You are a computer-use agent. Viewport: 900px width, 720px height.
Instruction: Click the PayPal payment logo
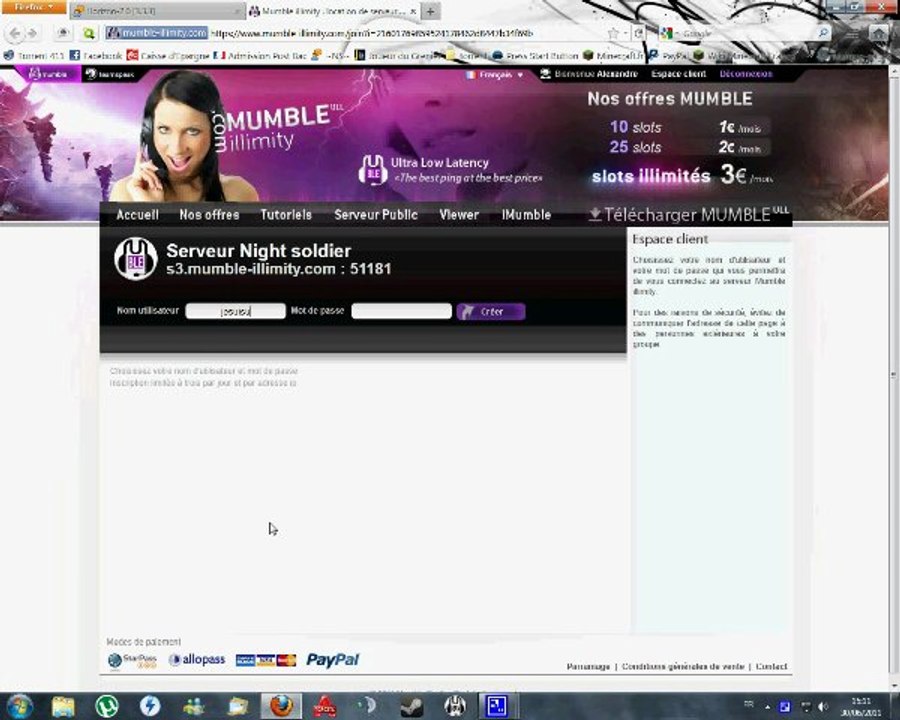332,660
